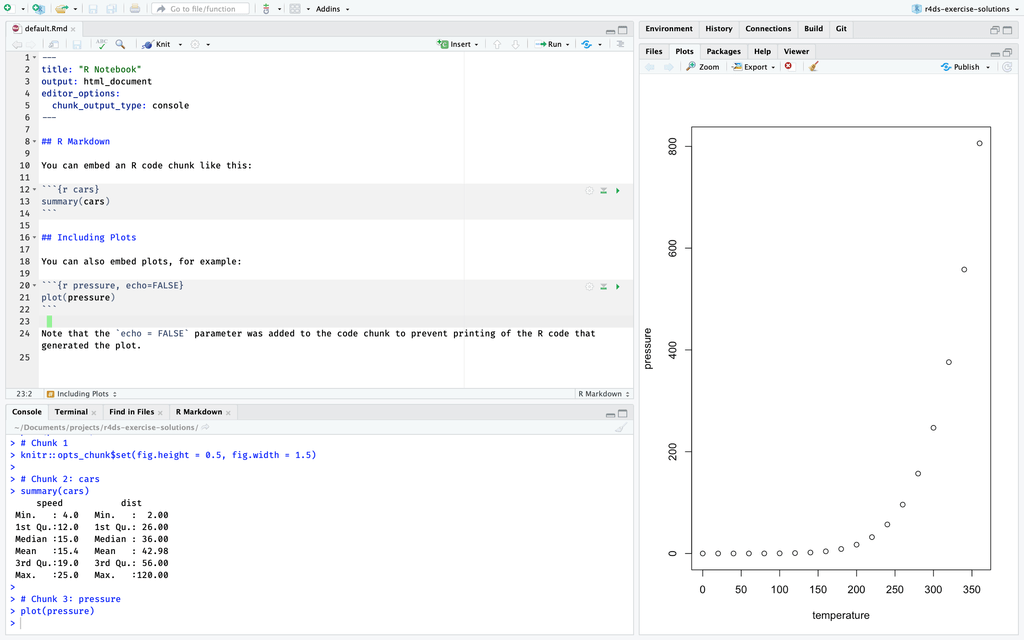Collapse the R Markdown heading fold arrow
1024x640 pixels.
click(35, 142)
